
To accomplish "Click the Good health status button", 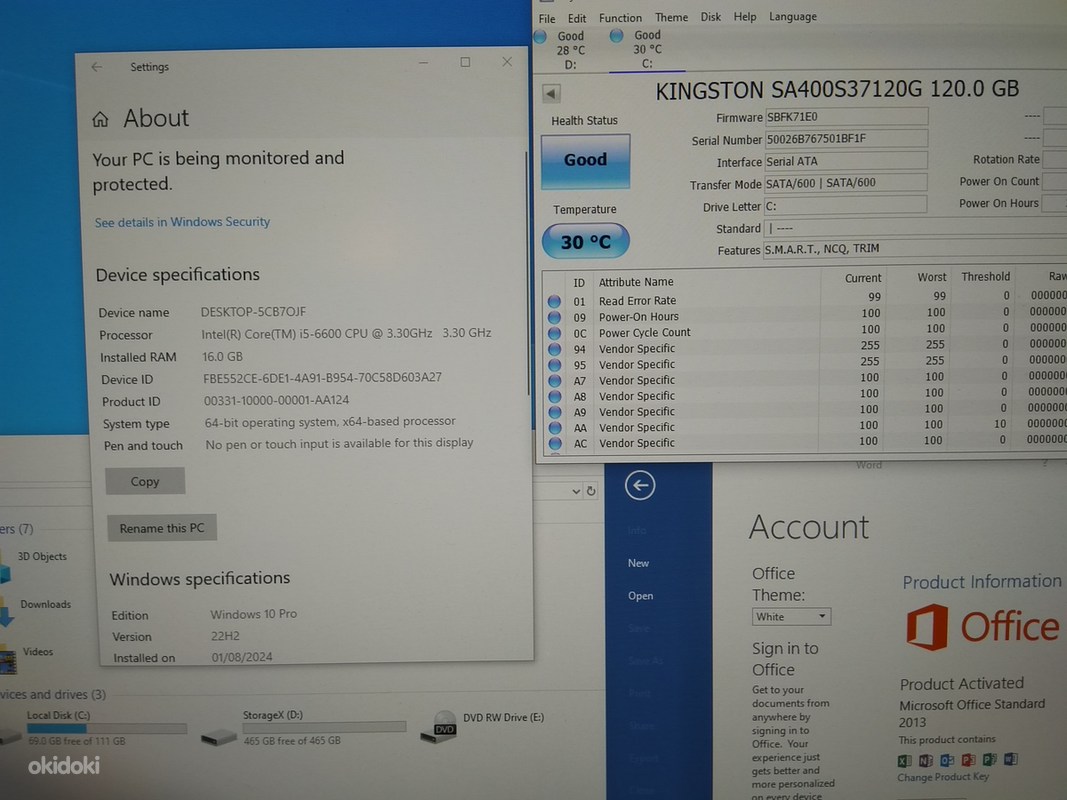I will click(x=585, y=160).
